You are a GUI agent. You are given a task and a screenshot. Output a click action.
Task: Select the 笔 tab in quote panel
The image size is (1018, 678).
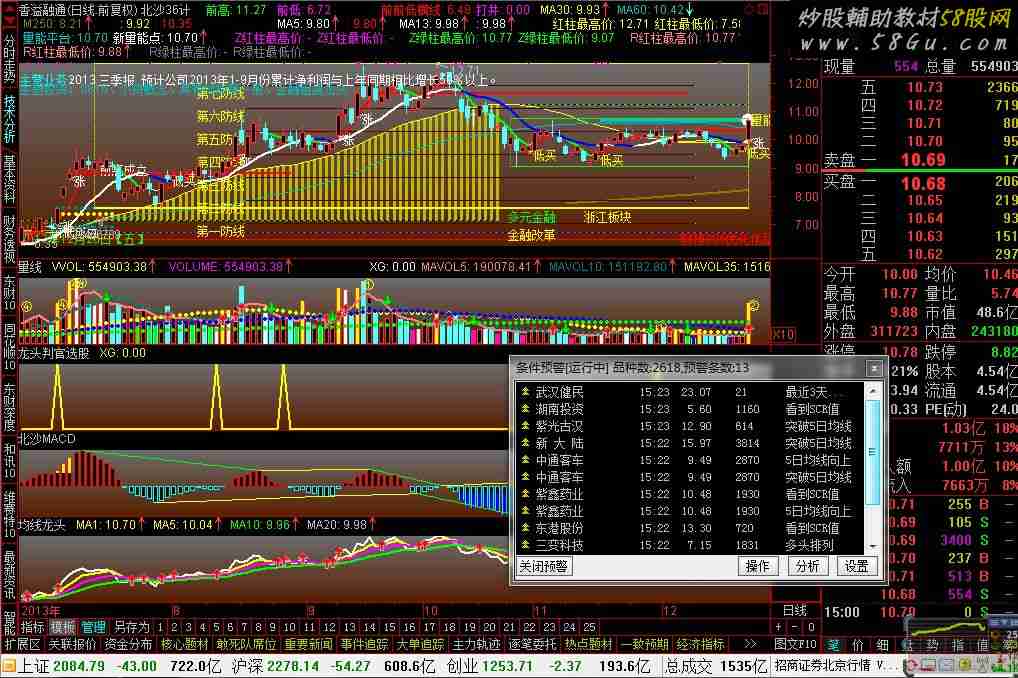coord(833,645)
